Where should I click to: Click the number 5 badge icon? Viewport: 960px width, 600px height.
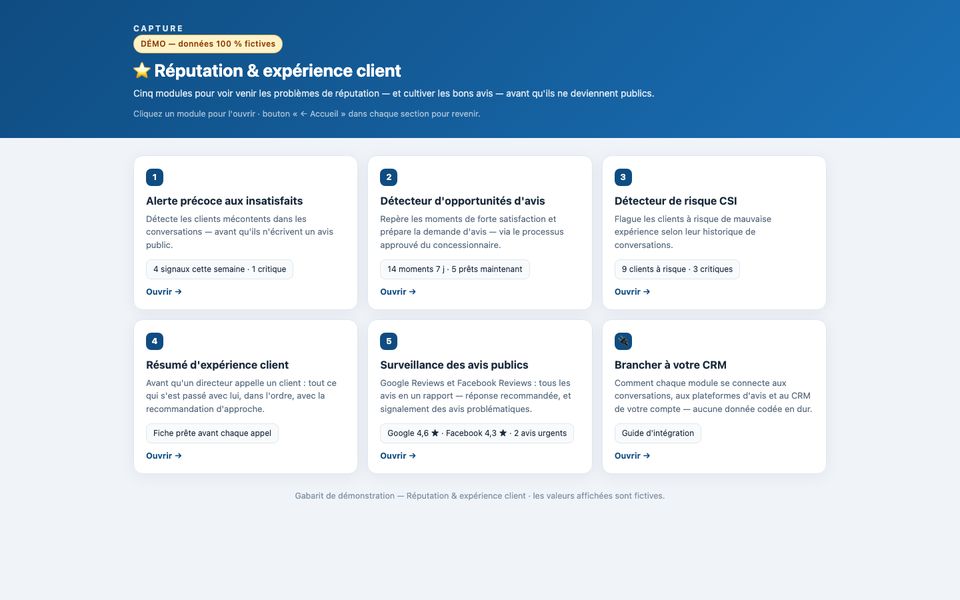tap(389, 341)
